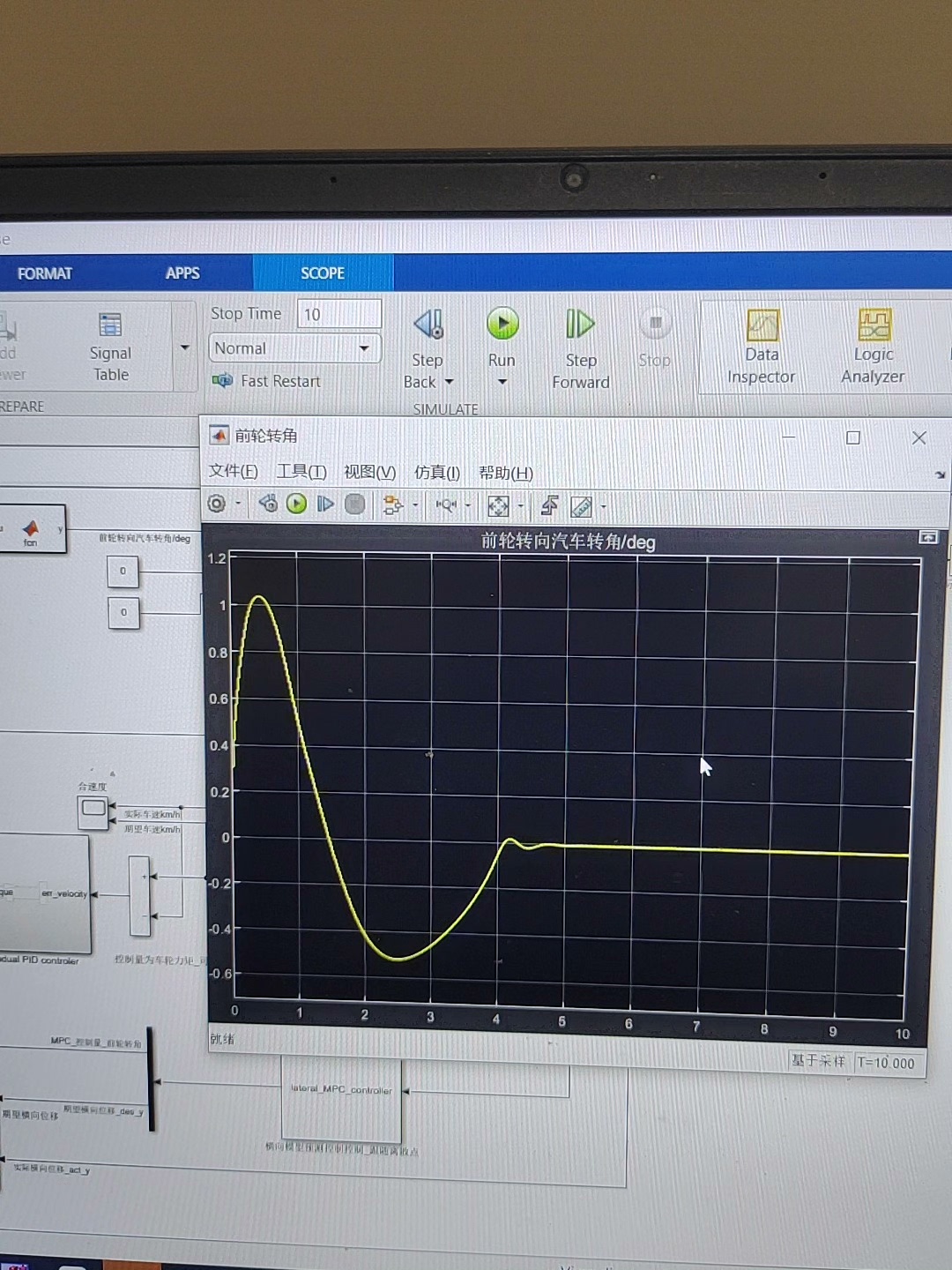Click the SIMULATE section label
This screenshot has height=1270, width=952.
446,409
